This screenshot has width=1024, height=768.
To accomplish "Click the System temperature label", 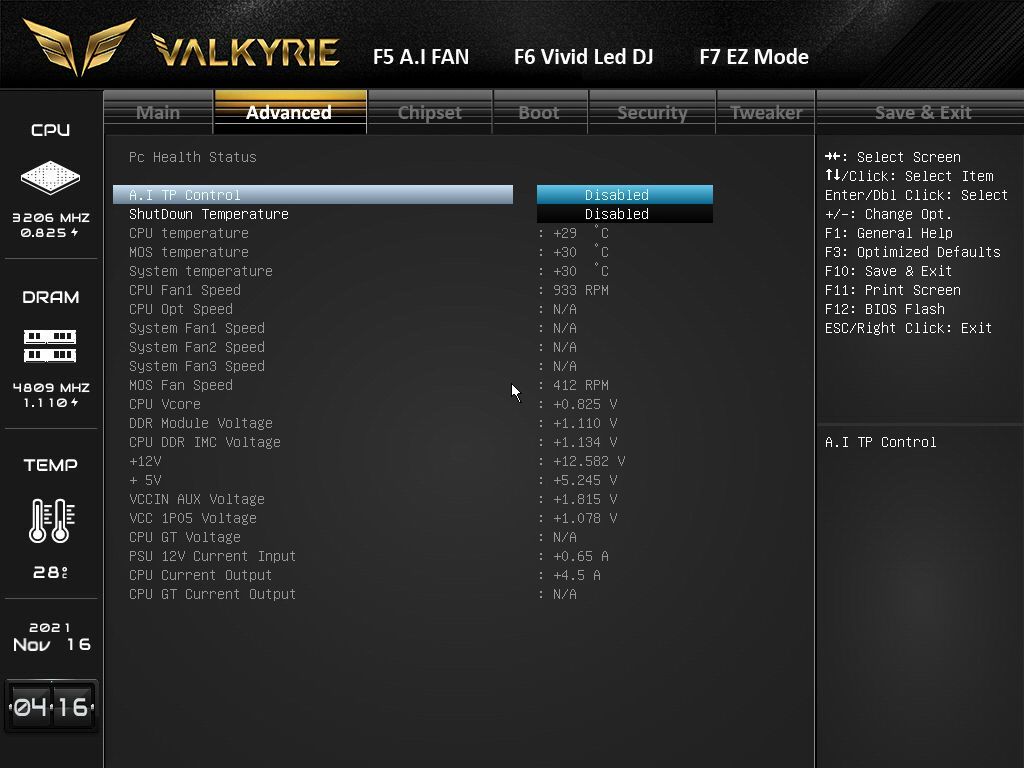I will [200, 271].
